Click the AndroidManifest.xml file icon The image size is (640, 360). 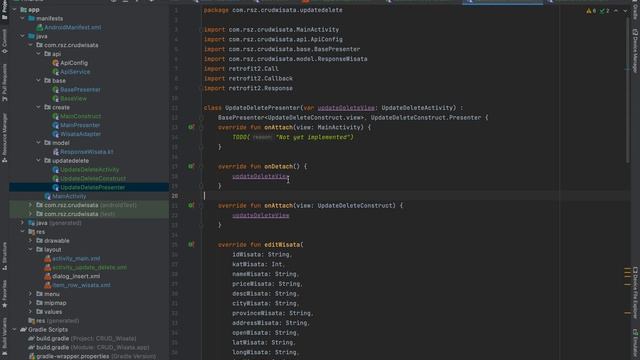[40, 27]
